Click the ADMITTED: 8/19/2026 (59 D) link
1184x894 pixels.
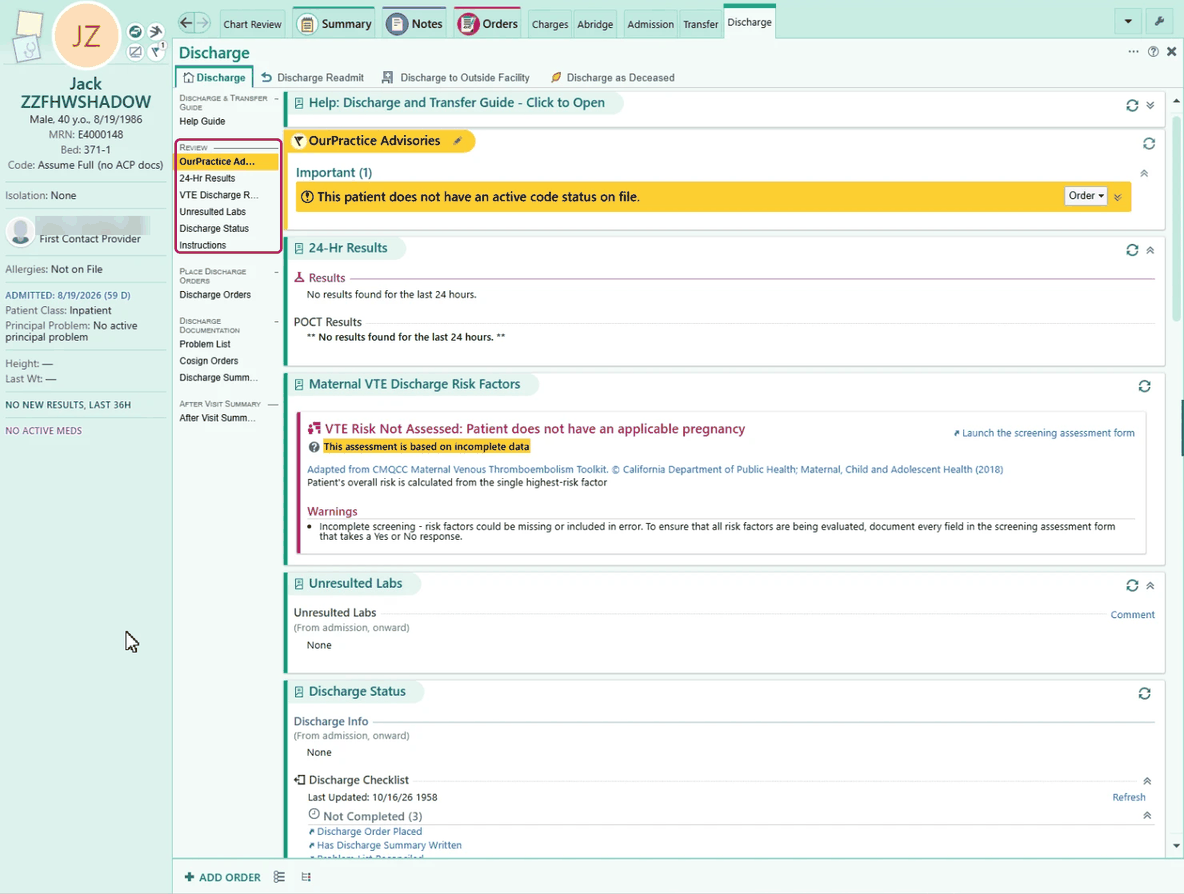pos(68,295)
